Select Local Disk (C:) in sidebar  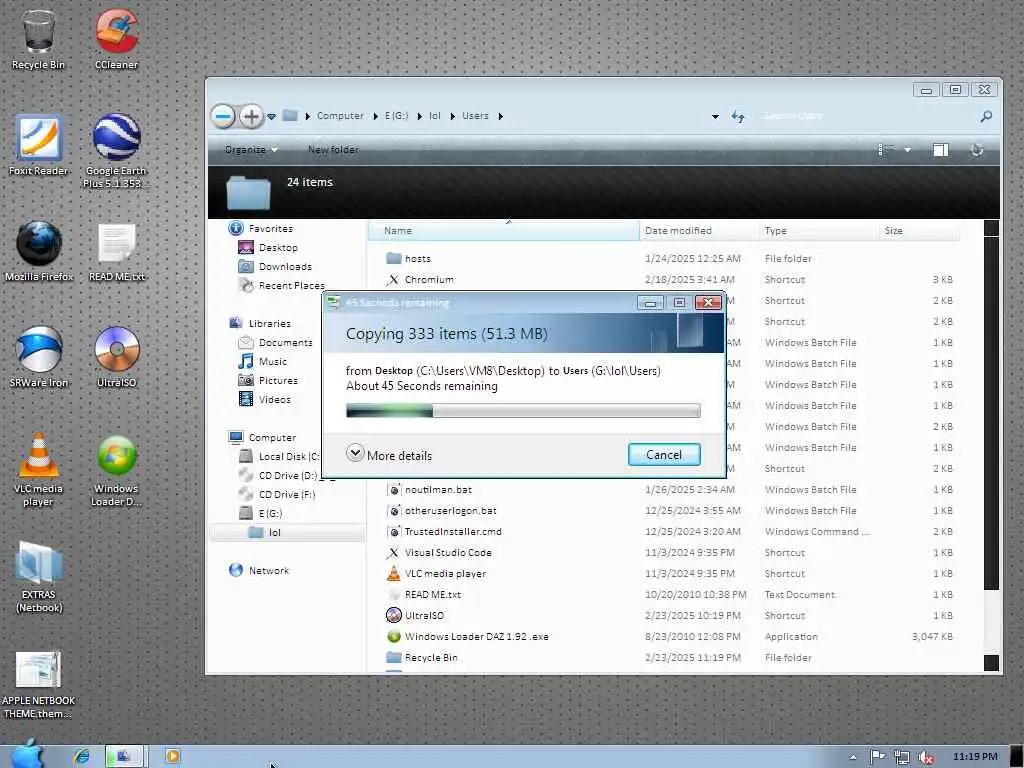pyautogui.click(x=280, y=456)
